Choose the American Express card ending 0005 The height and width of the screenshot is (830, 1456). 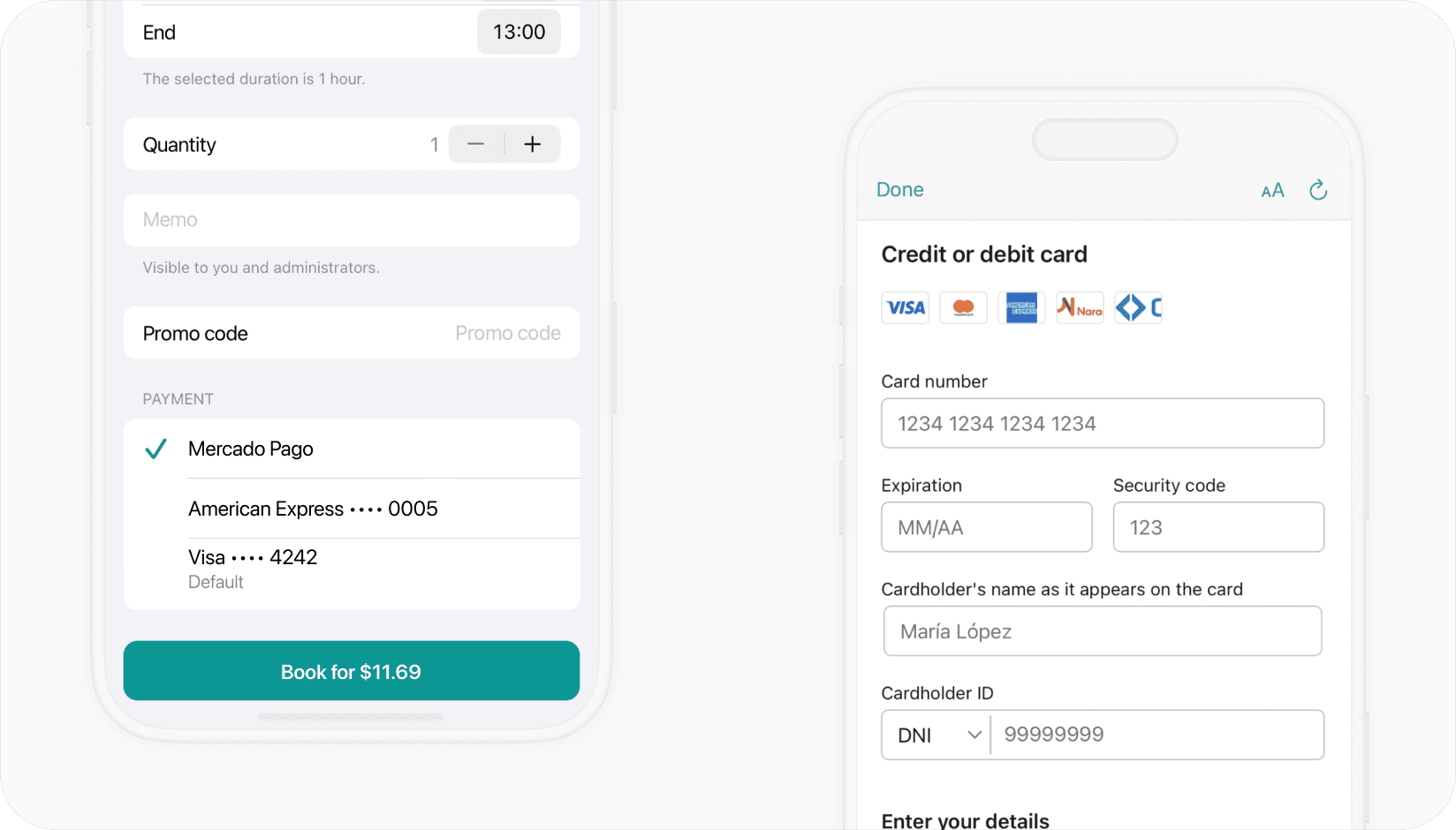pyautogui.click(x=313, y=509)
